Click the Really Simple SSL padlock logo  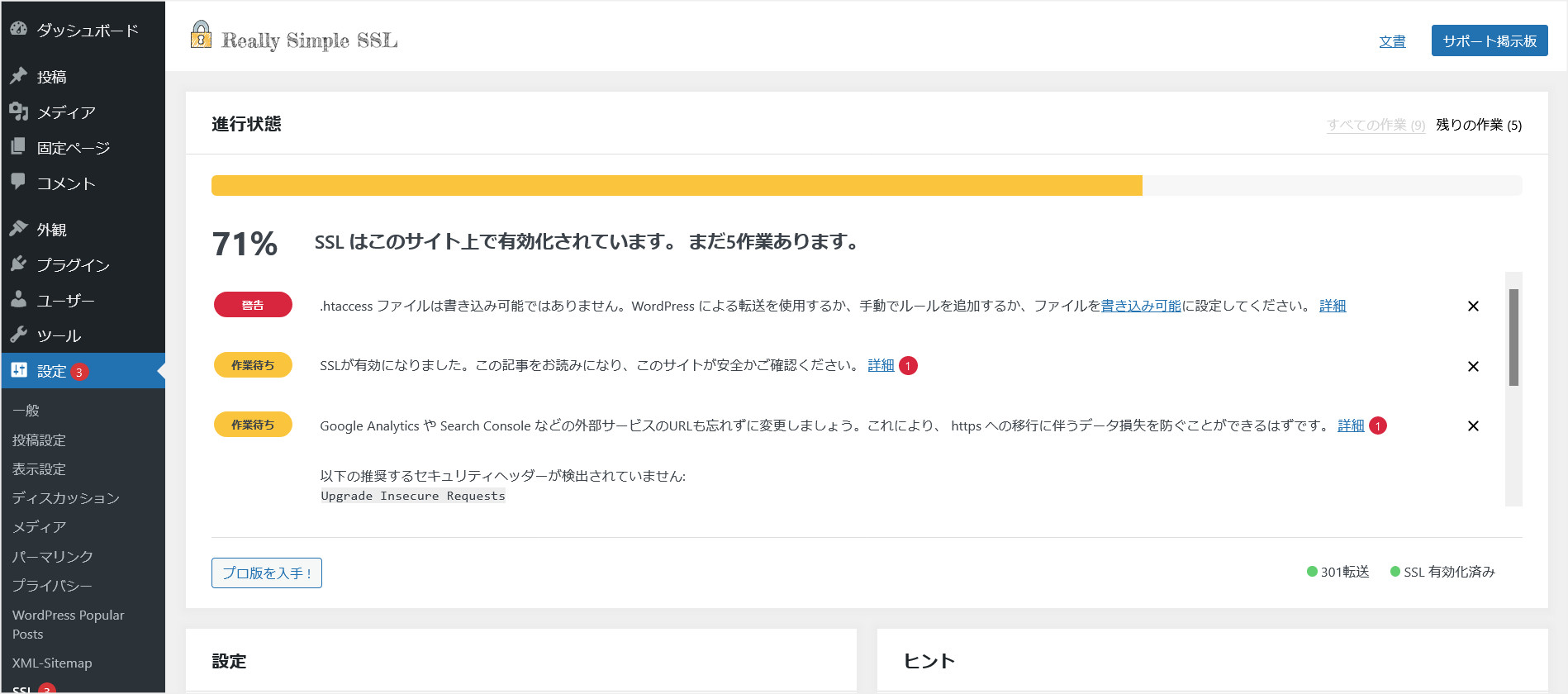[x=201, y=36]
